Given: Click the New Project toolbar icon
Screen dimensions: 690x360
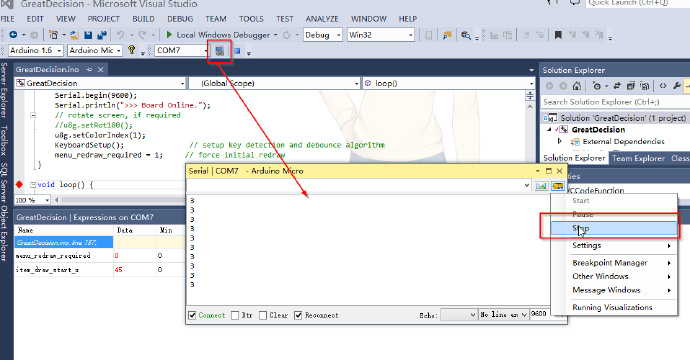Looking at the screenshot, I should (x=53, y=35).
